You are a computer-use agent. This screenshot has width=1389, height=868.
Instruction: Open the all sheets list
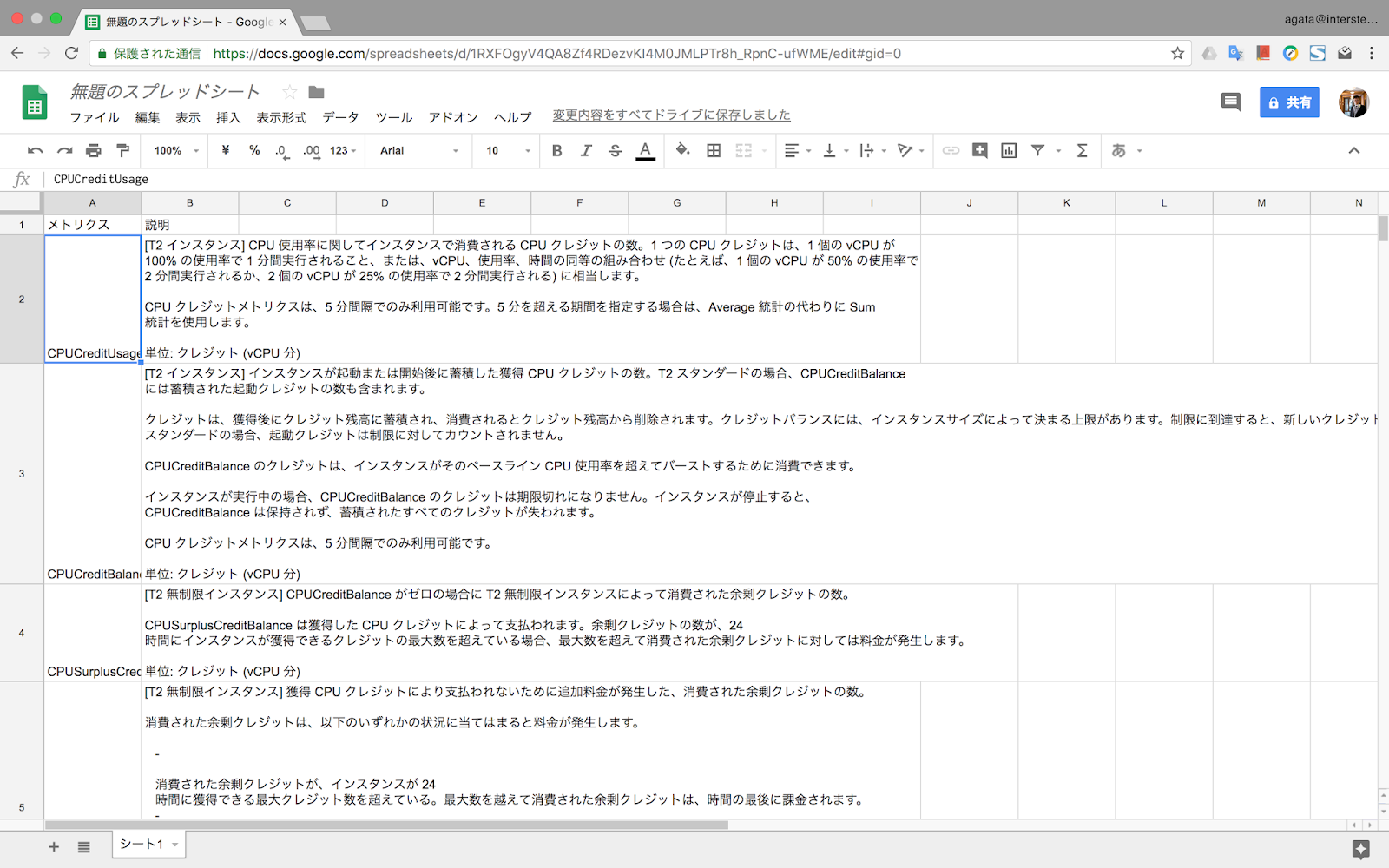pos(84,846)
